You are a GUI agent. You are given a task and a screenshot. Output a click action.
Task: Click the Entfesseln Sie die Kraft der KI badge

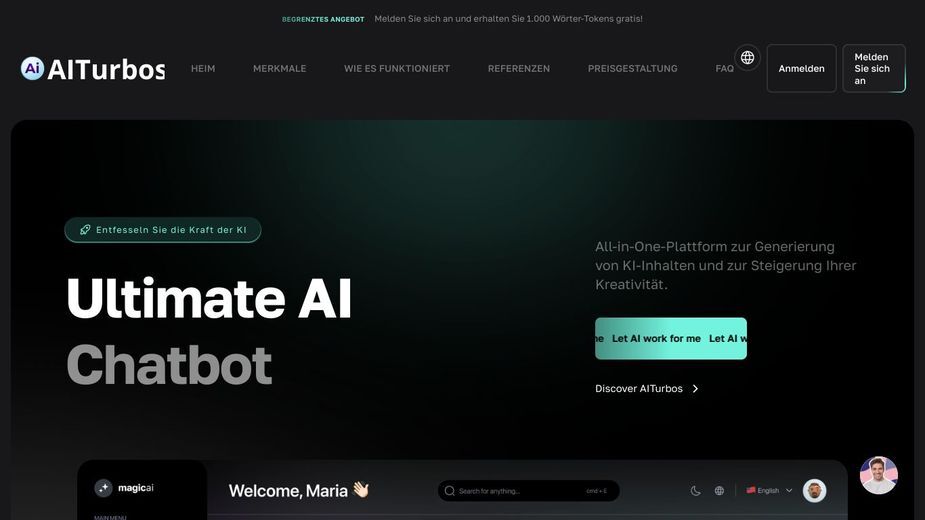coord(163,230)
